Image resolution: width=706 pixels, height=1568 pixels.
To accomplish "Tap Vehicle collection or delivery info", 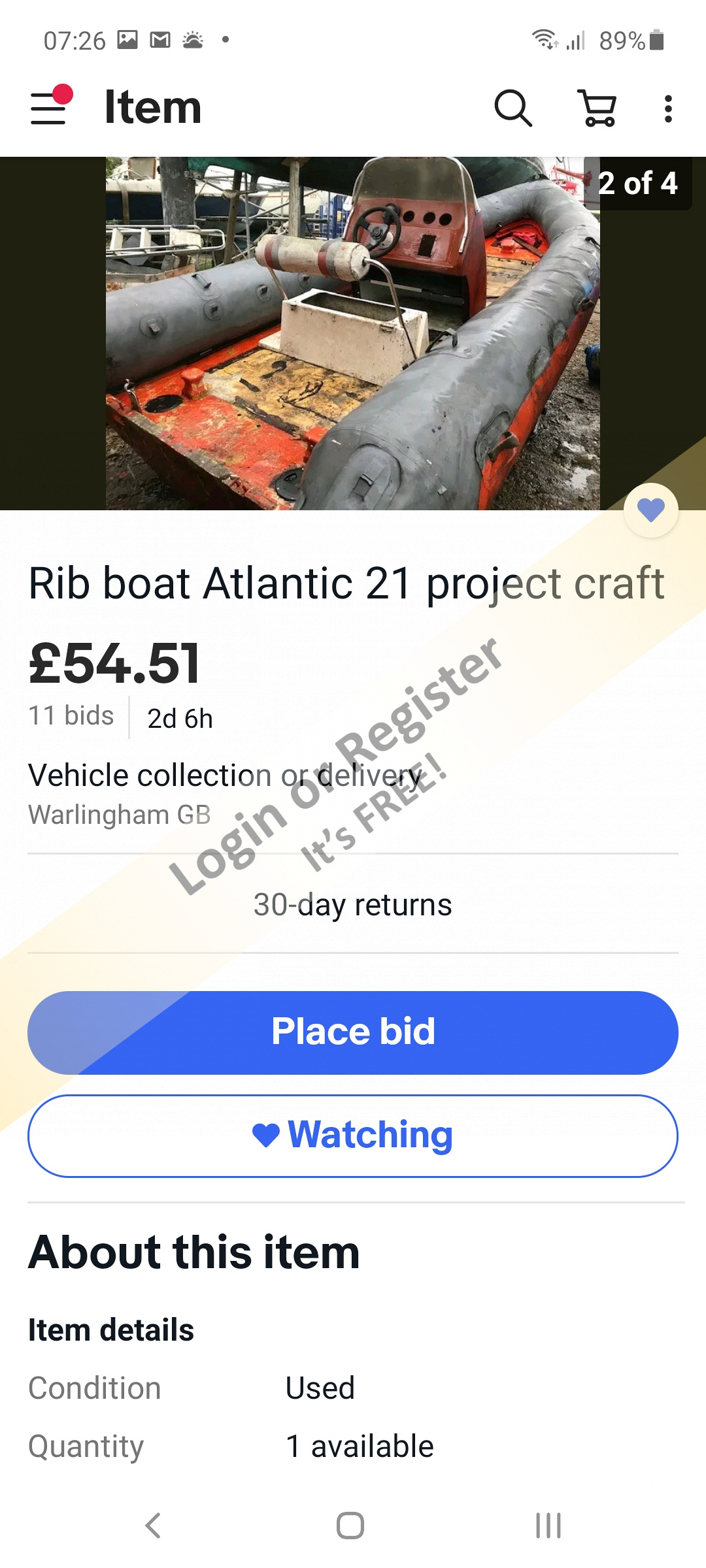I will (x=226, y=776).
